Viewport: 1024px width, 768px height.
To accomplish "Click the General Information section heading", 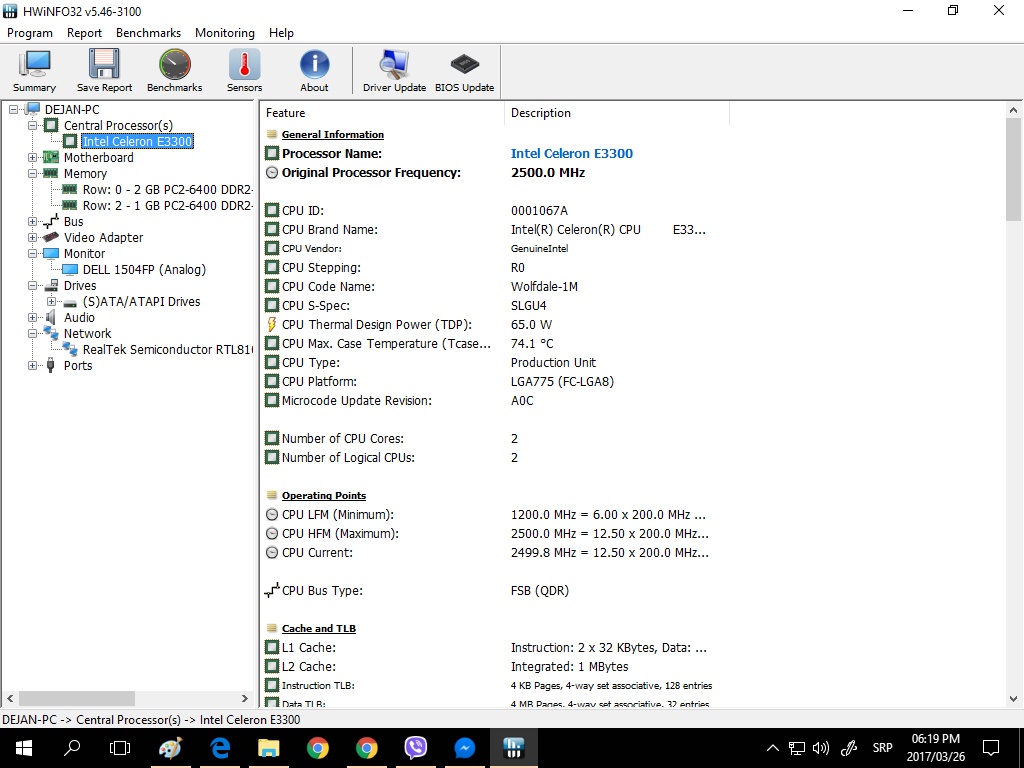I will 332,135.
